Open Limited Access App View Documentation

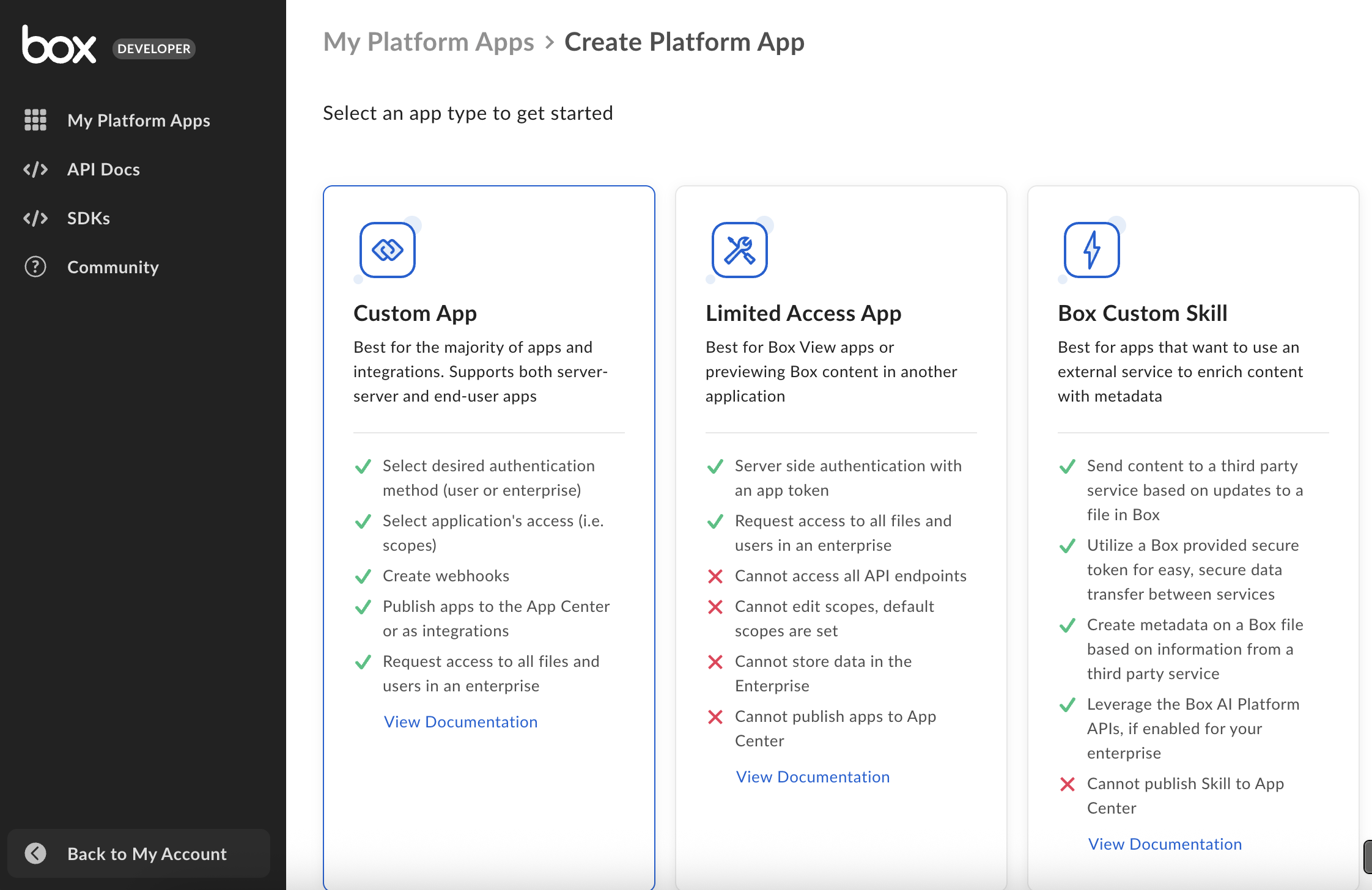(x=813, y=776)
